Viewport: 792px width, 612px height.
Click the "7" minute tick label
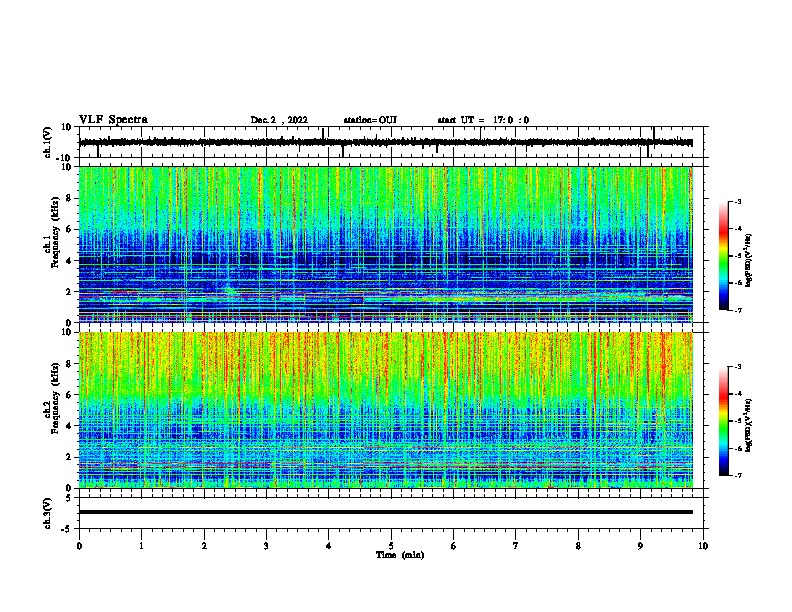pos(516,546)
